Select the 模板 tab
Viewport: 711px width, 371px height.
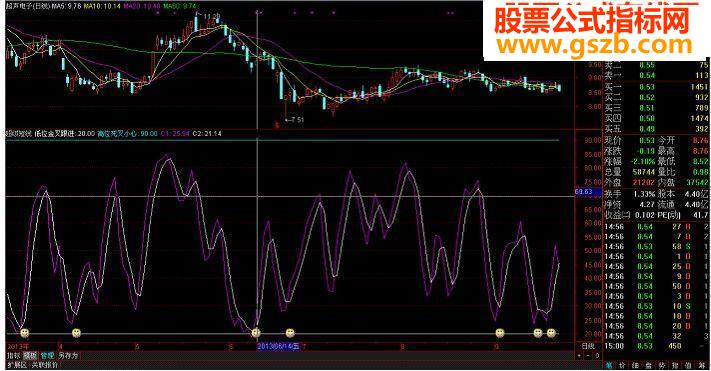point(30,356)
